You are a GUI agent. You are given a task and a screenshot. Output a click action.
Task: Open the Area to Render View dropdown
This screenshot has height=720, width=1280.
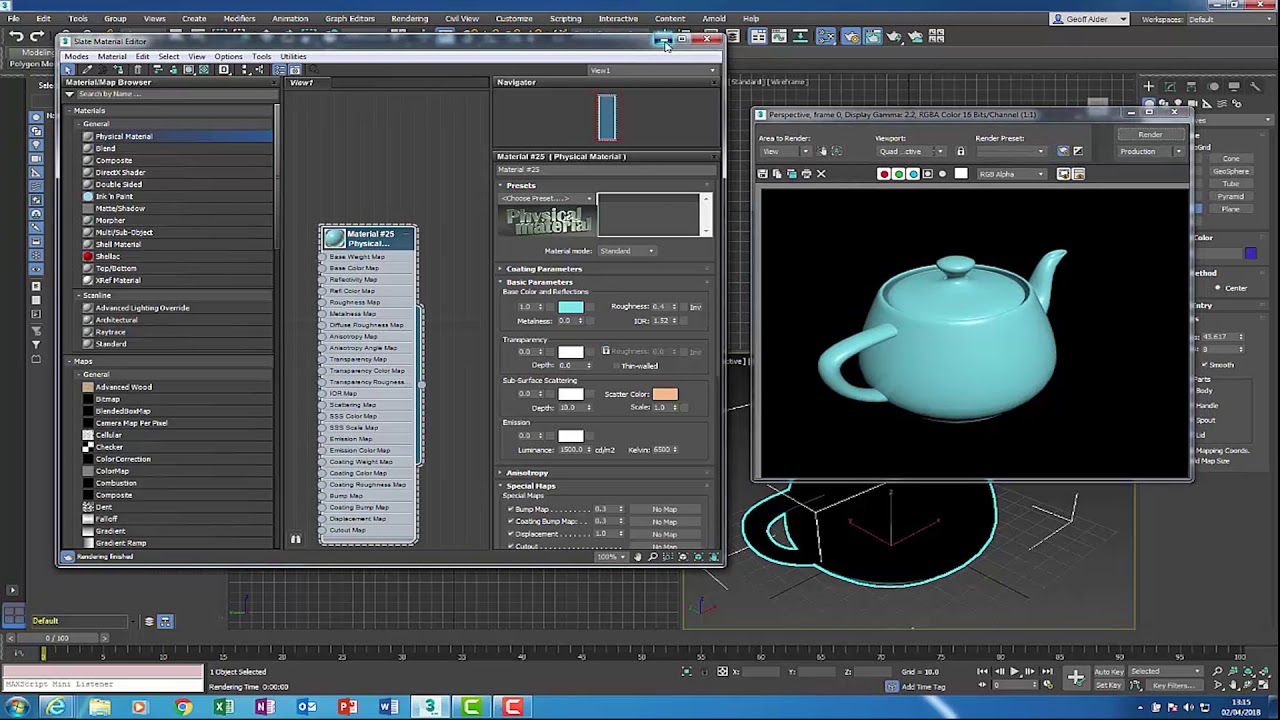click(786, 152)
